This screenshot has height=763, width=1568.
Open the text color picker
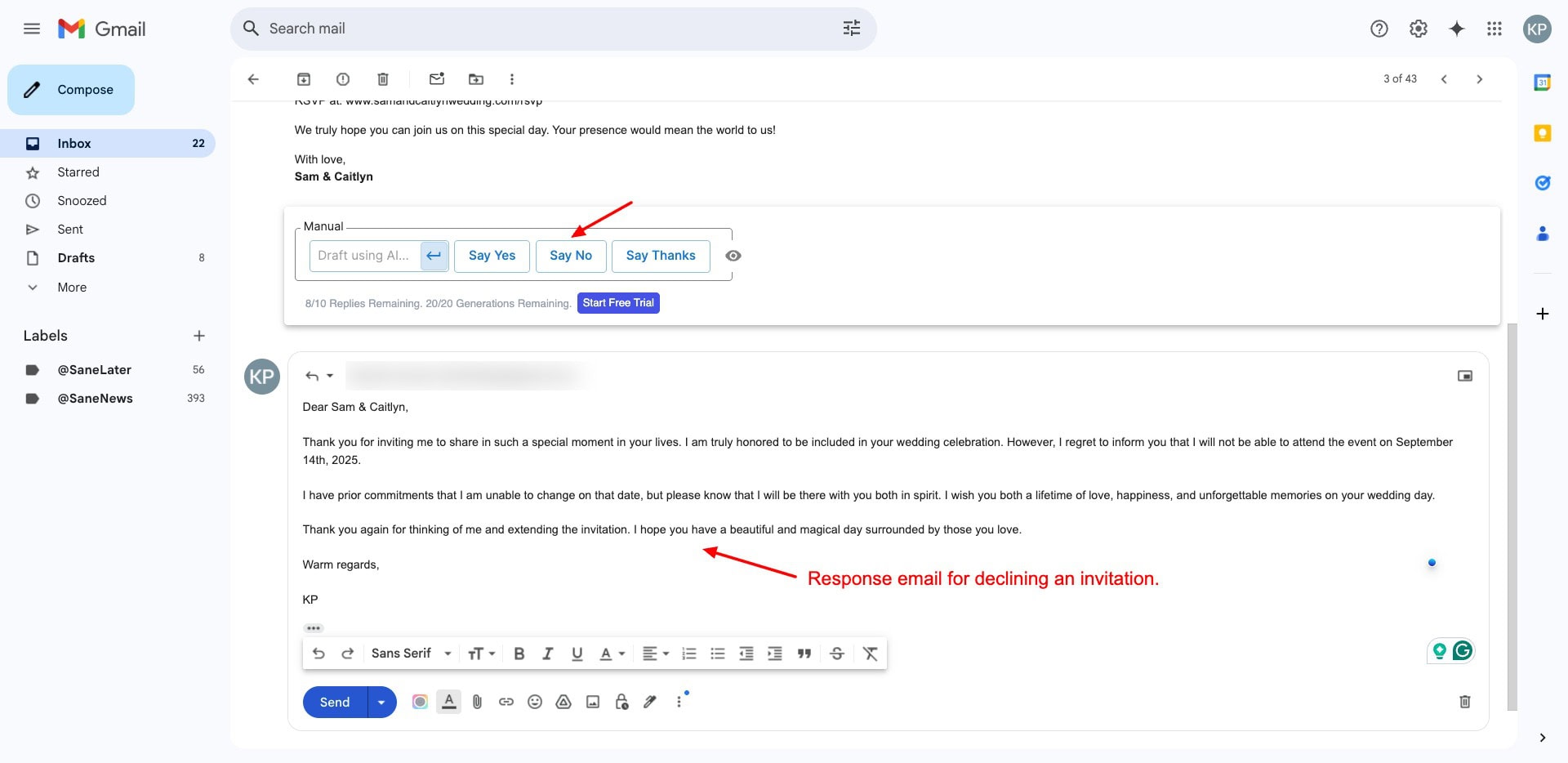[x=612, y=654]
